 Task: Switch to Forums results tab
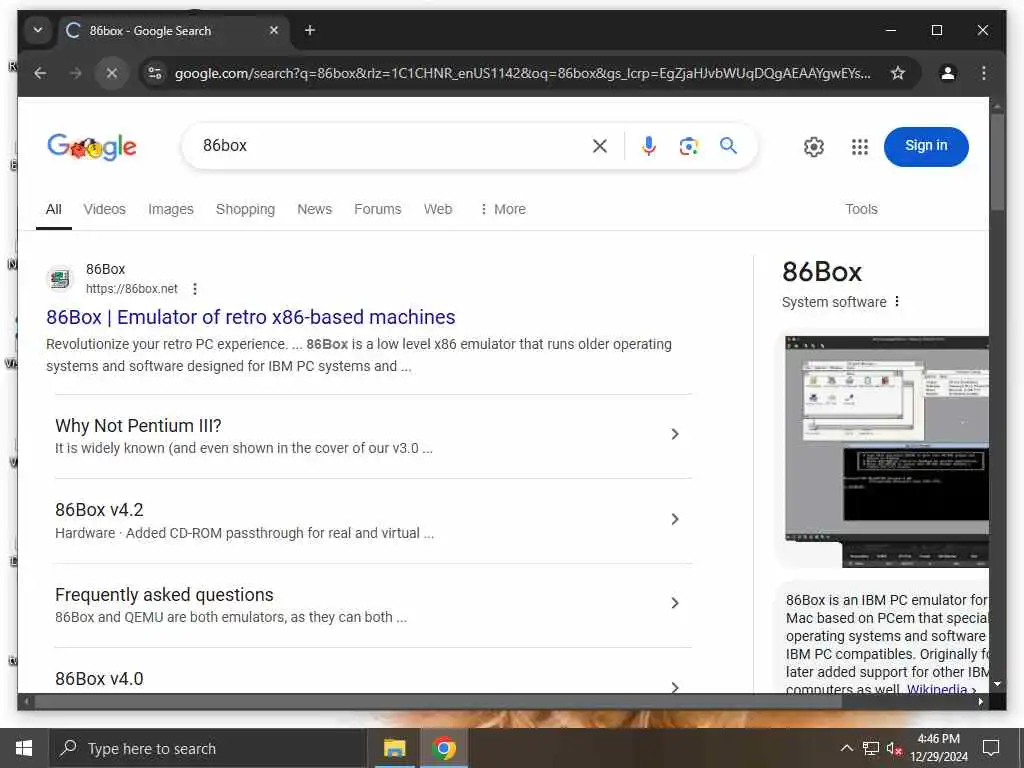(x=377, y=209)
